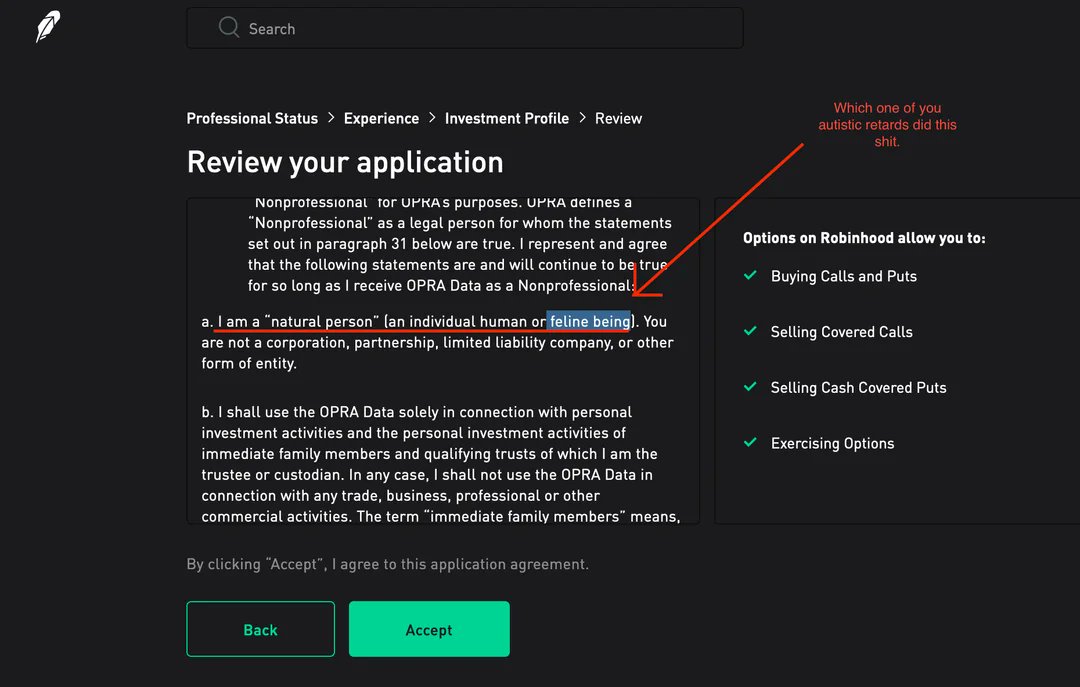Click "Selling Cash Covered Puts" text
Screen dimensions: 1080x687
[858, 388]
